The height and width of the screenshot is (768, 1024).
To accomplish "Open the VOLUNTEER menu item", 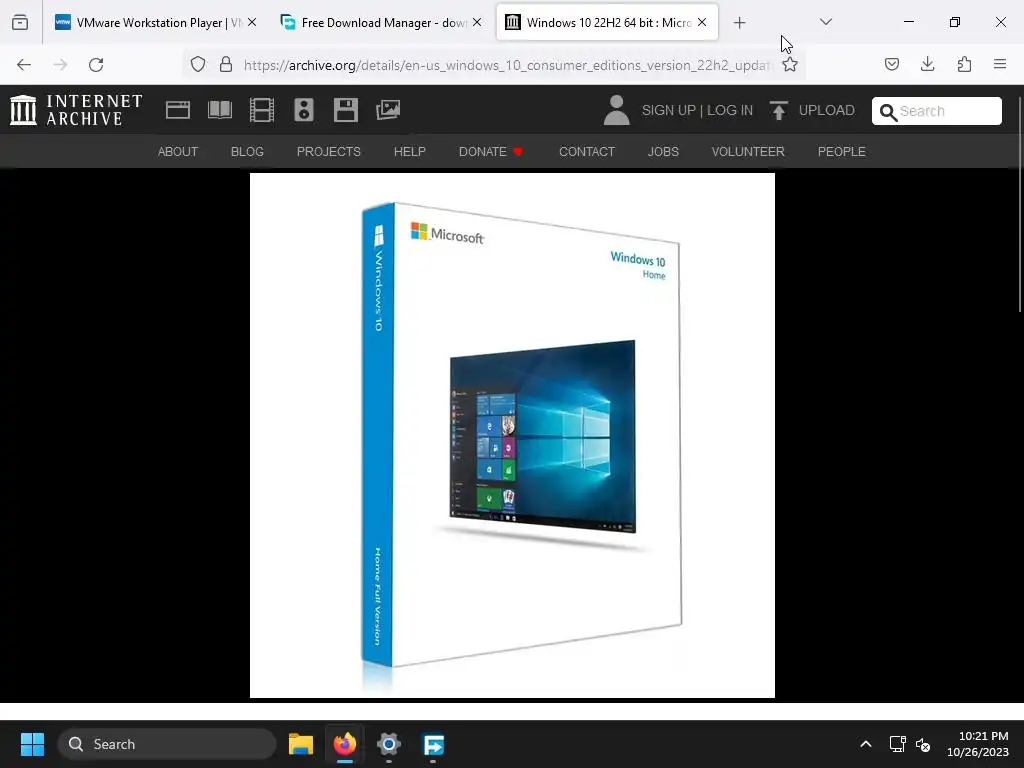I will [x=748, y=152].
